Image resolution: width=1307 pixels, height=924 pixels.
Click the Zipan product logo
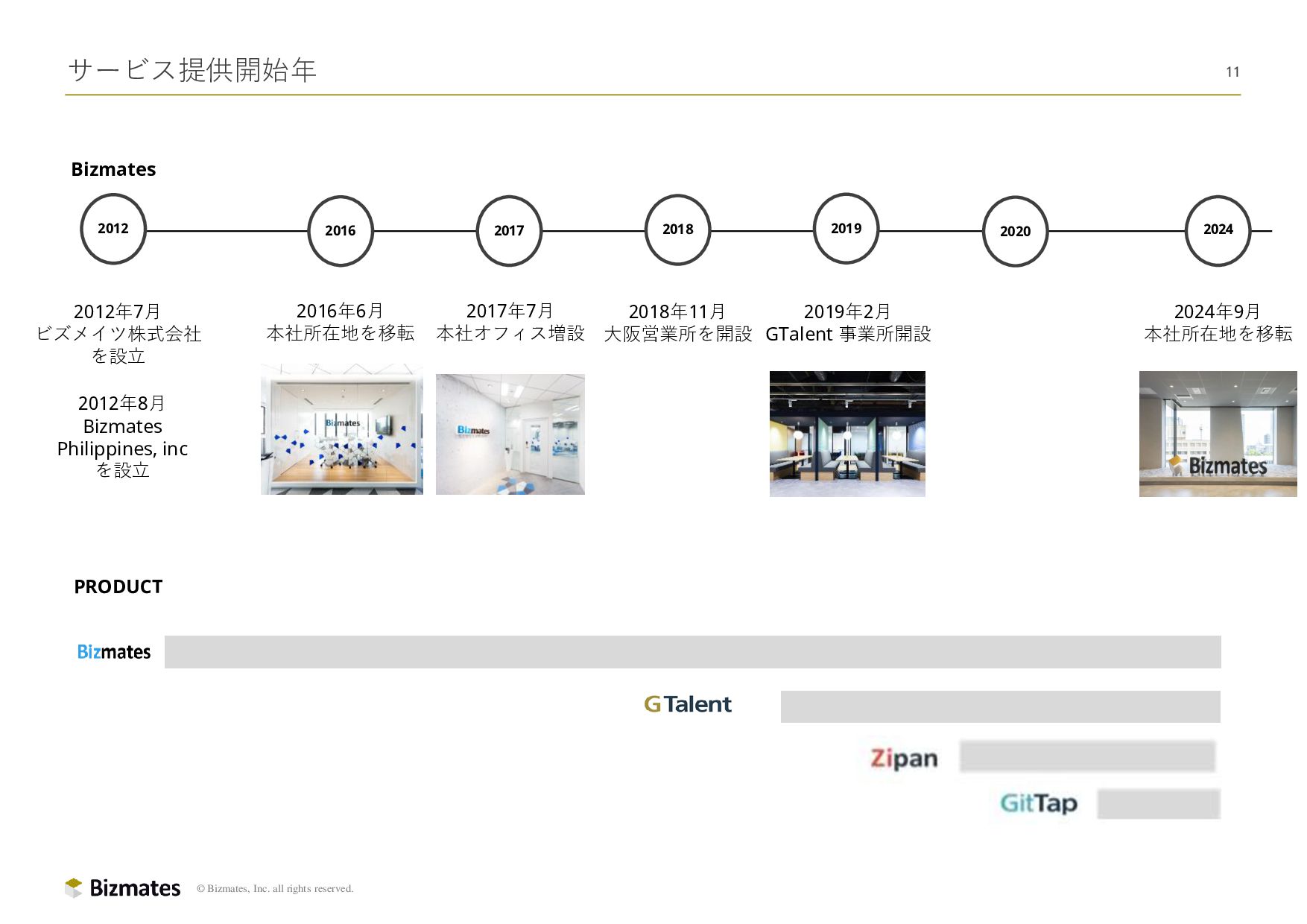(905, 759)
